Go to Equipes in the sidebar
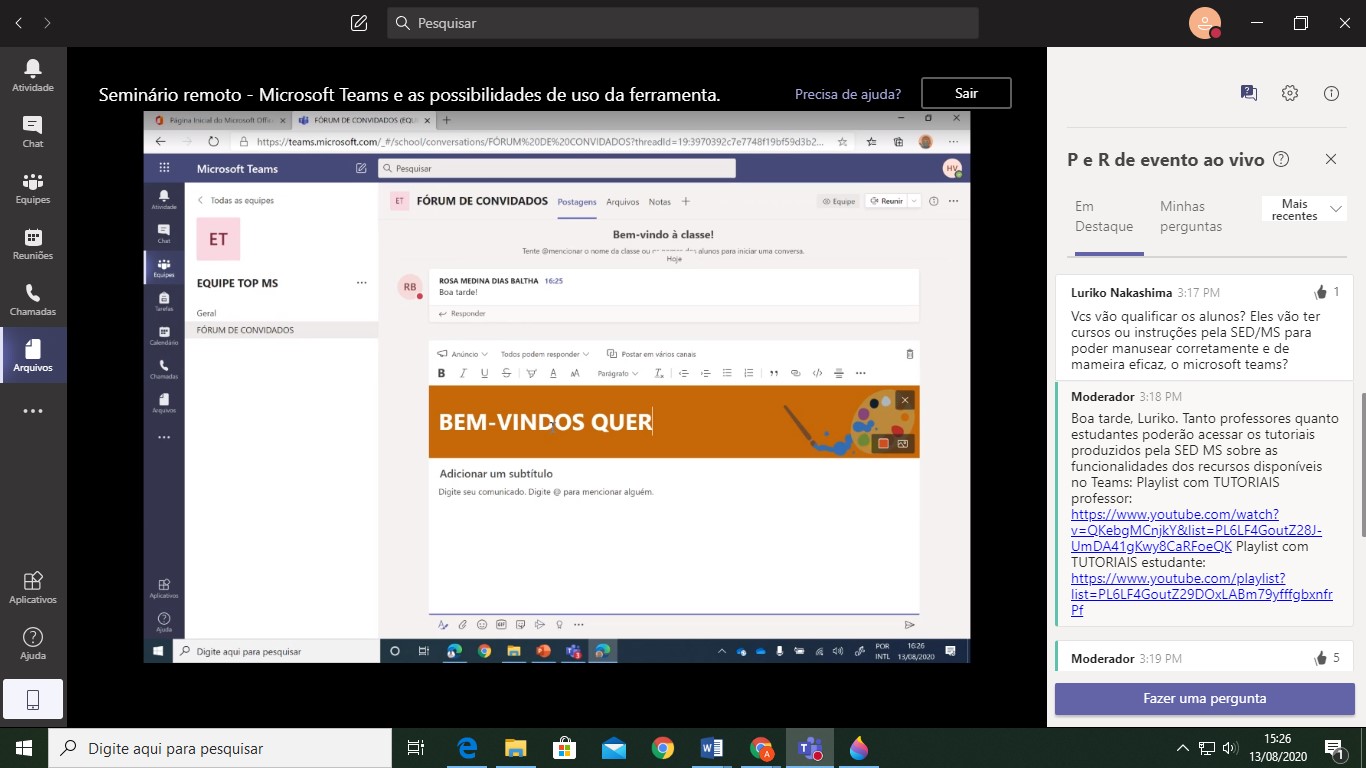This screenshot has height=768, width=1366. click(x=33, y=187)
